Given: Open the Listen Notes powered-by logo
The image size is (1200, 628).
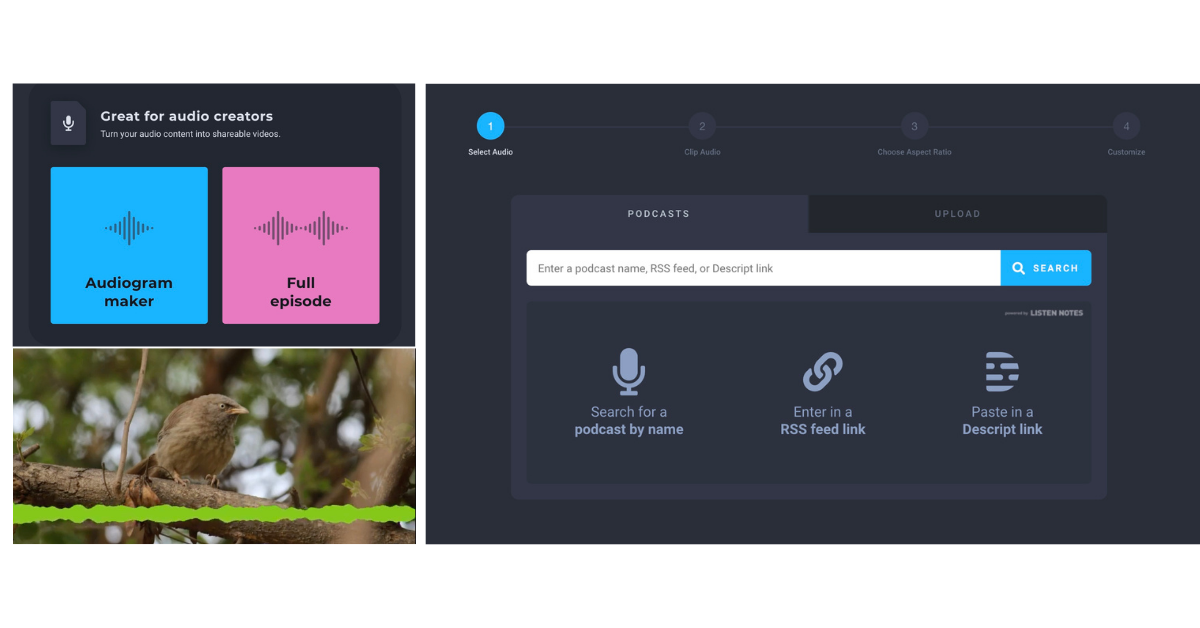Looking at the screenshot, I should point(1044,313).
